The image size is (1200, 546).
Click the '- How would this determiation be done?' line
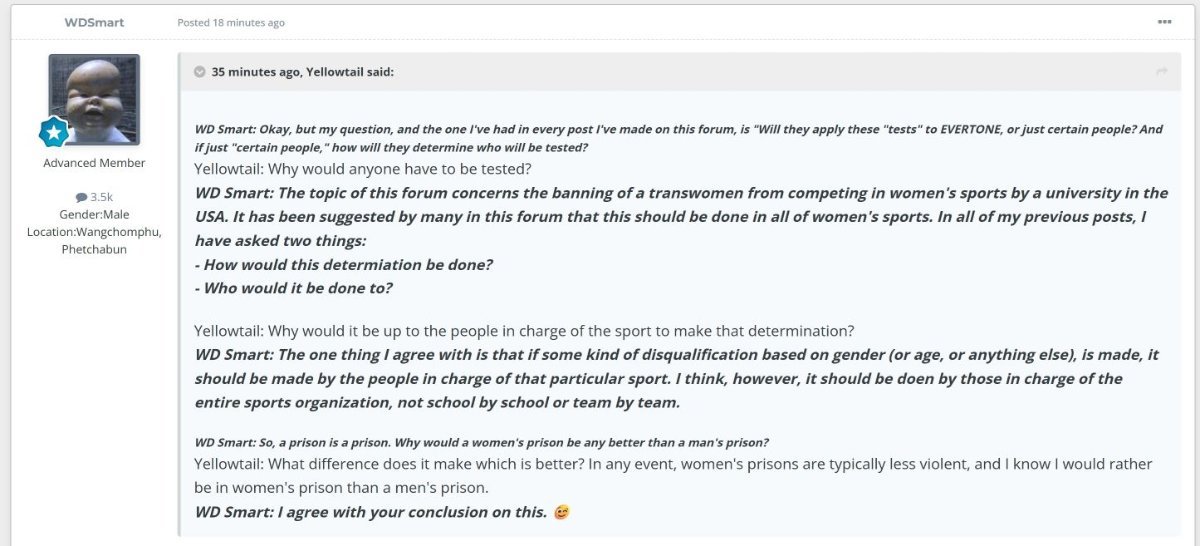[x=343, y=265]
